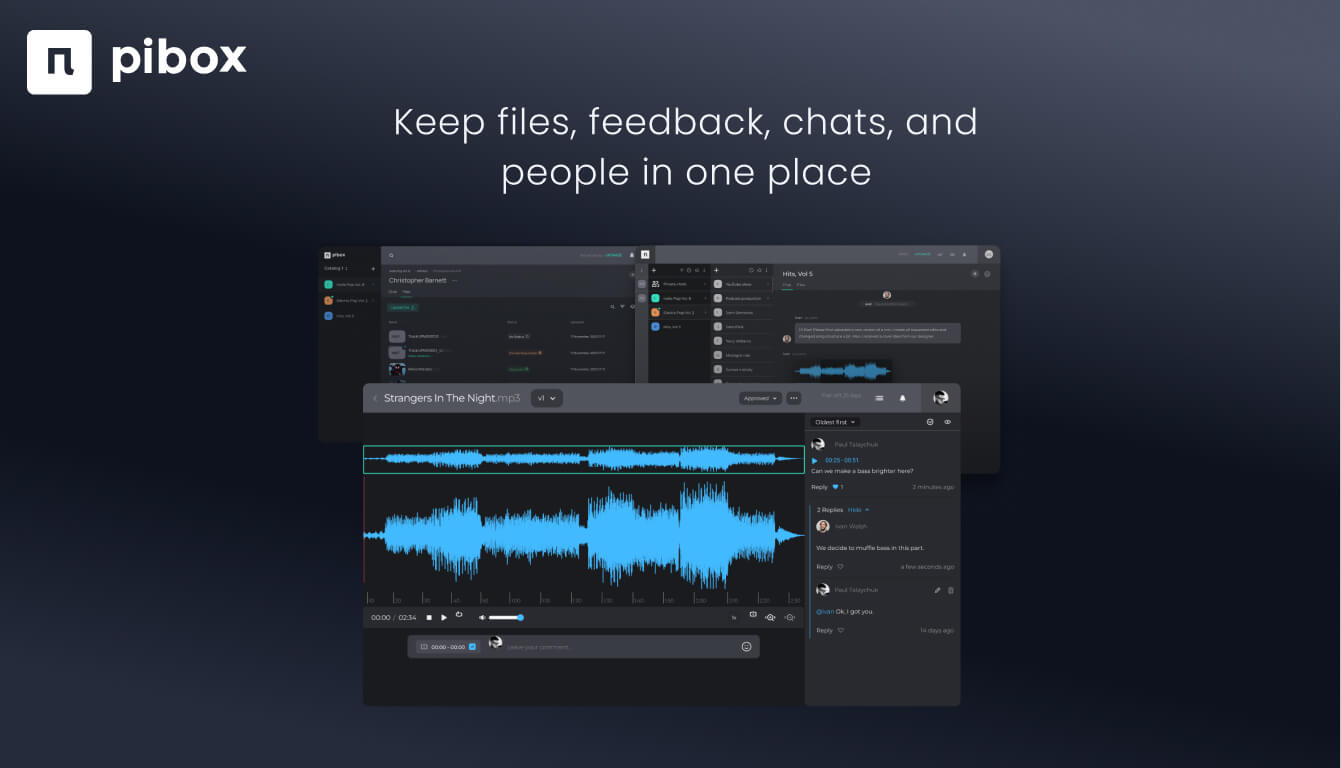The height and width of the screenshot is (768, 1341).
Task: Toggle comment markers visibility with the eye icon
Action: pos(948,422)
